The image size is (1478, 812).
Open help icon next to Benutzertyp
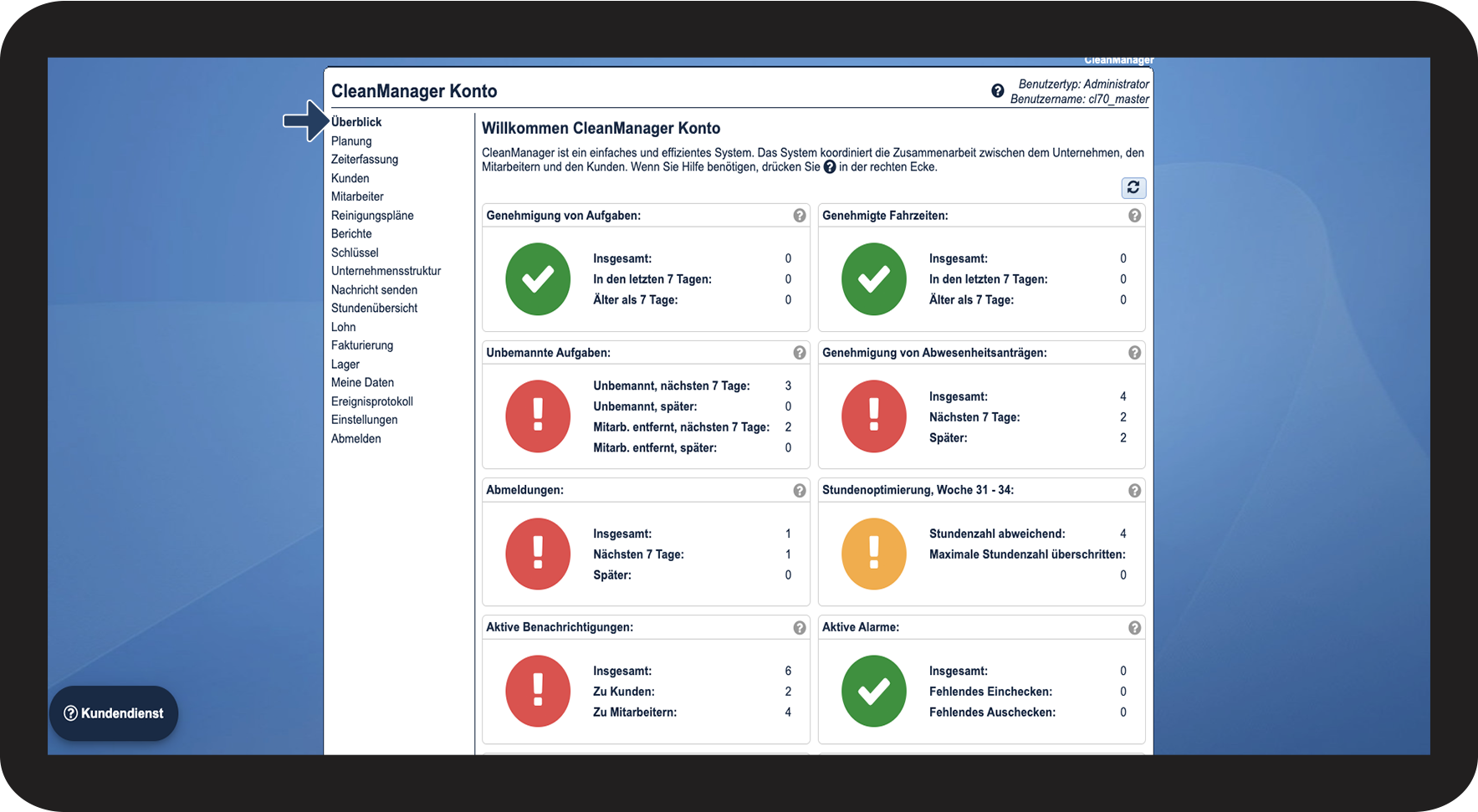[x=998, y=91]
